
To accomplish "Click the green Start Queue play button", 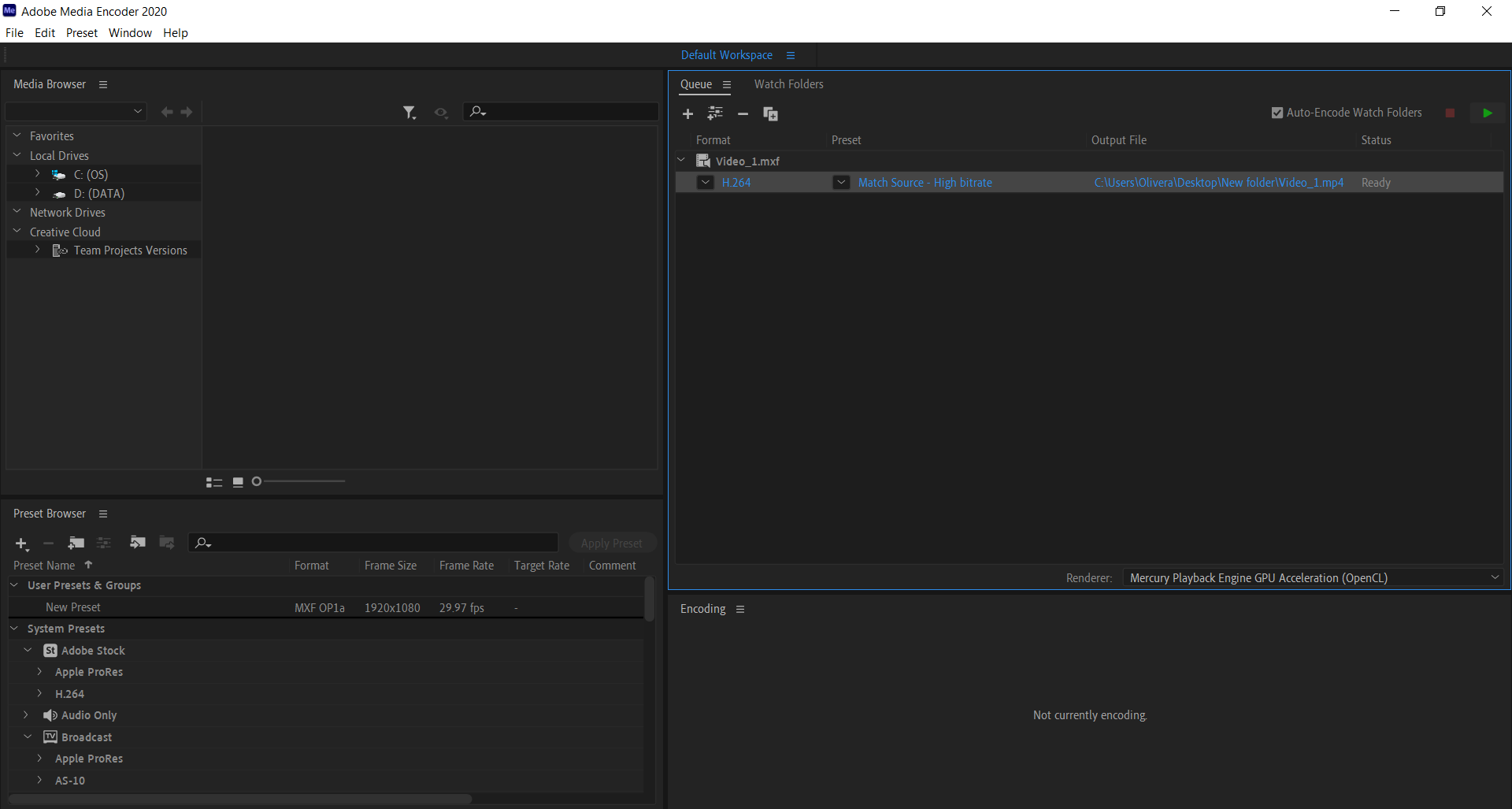I will [x=1487, y=113].
